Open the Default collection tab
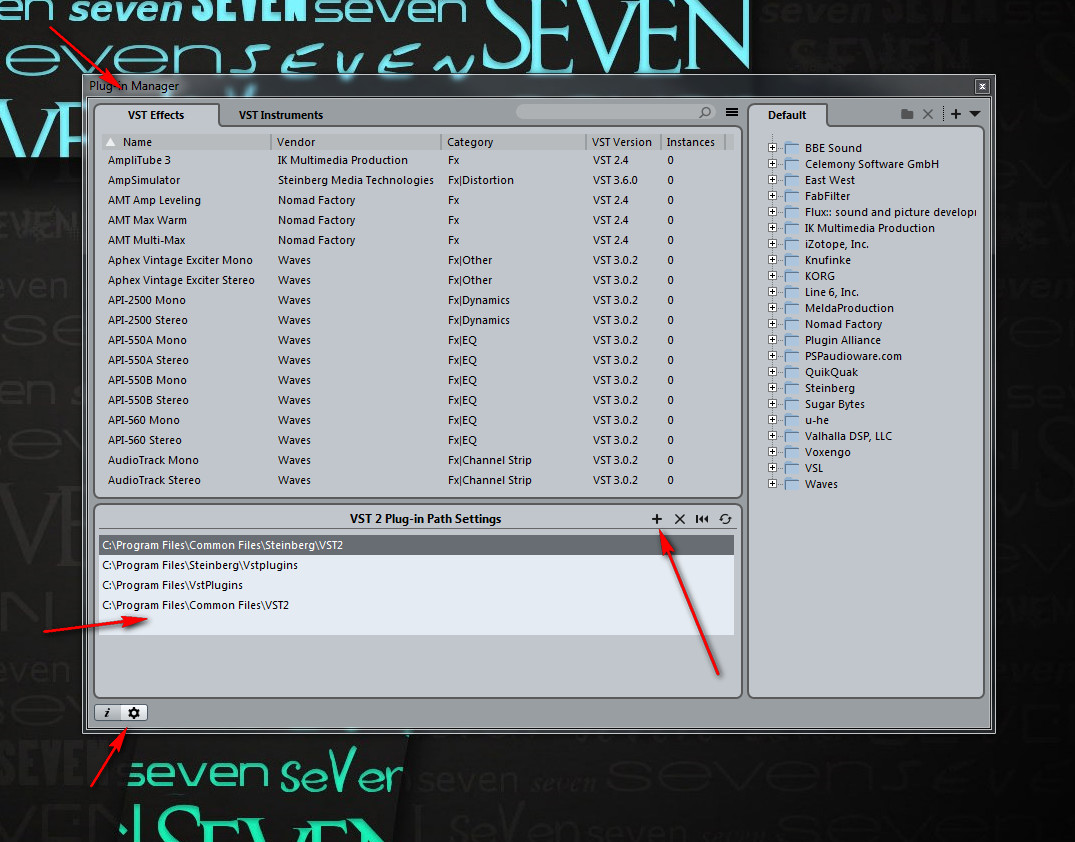 pyautogui.click(x=787, y=115)
